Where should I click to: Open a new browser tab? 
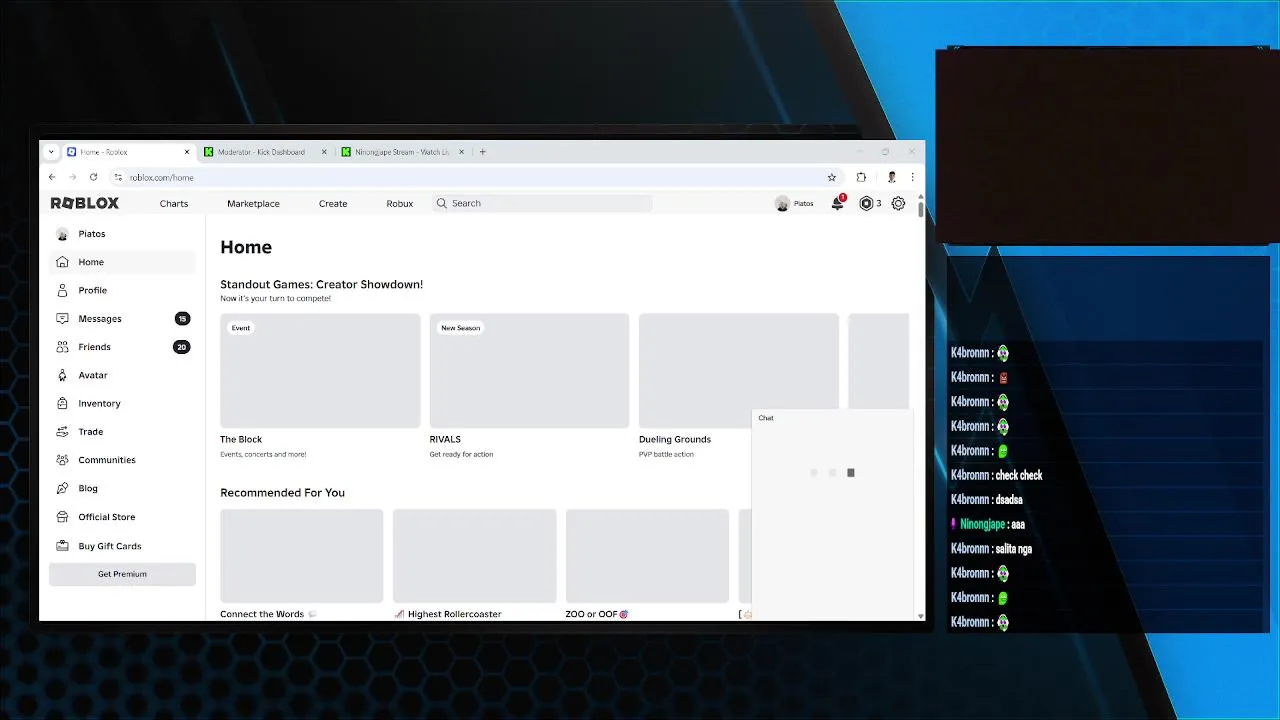pos(482,152)
